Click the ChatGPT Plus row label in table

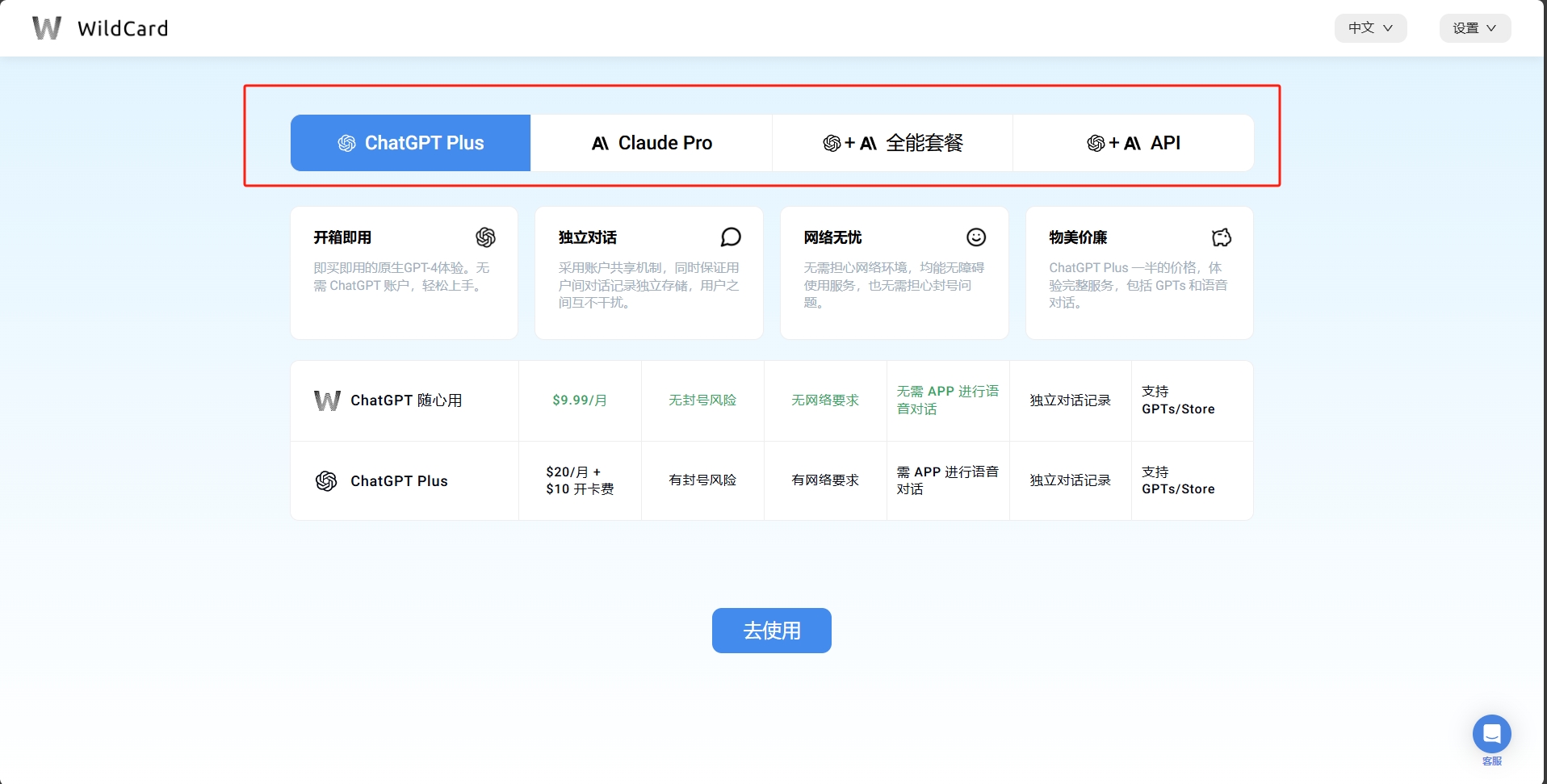point(399,481)
